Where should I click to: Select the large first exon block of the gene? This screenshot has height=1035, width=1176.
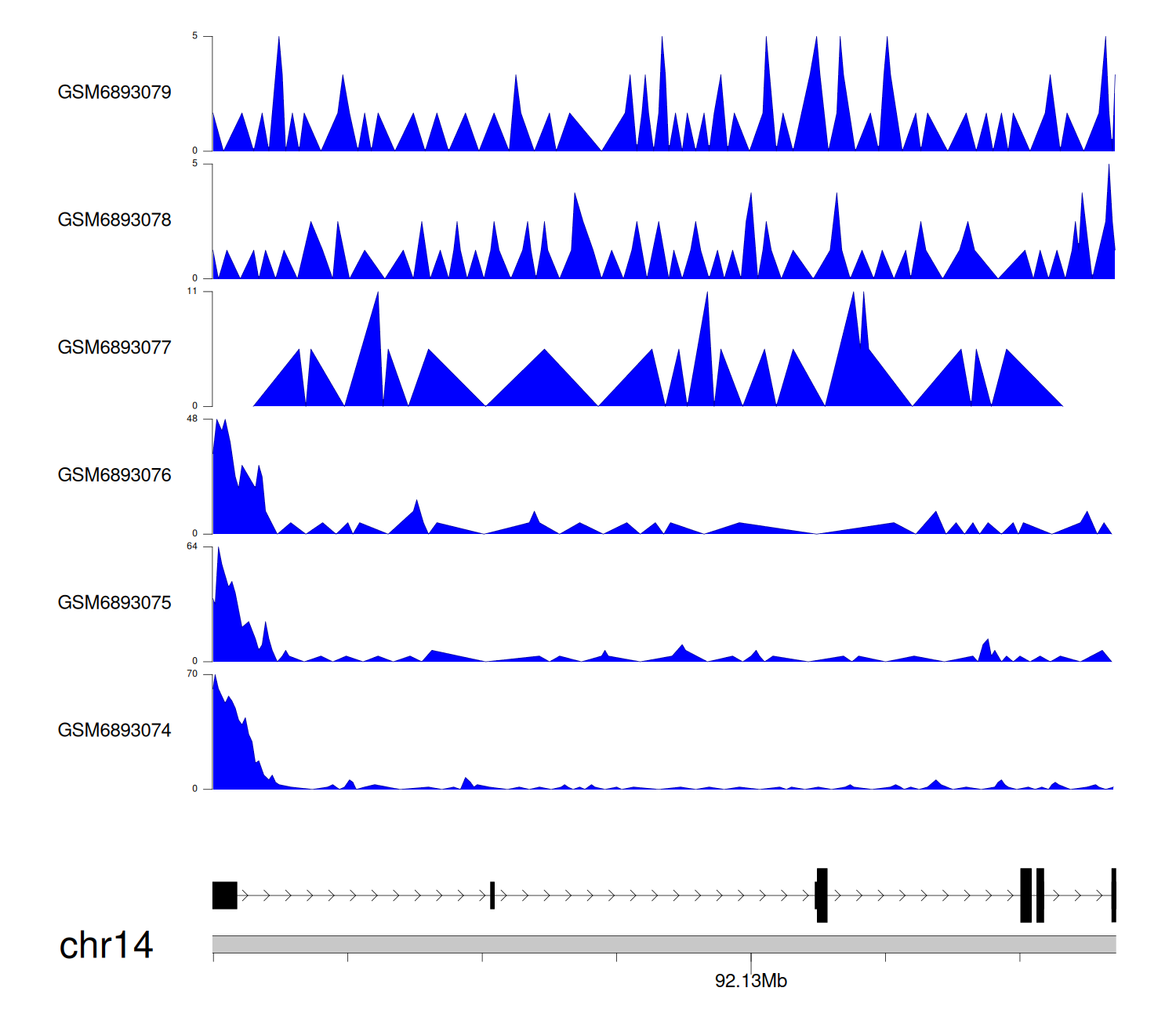(225, 895)
